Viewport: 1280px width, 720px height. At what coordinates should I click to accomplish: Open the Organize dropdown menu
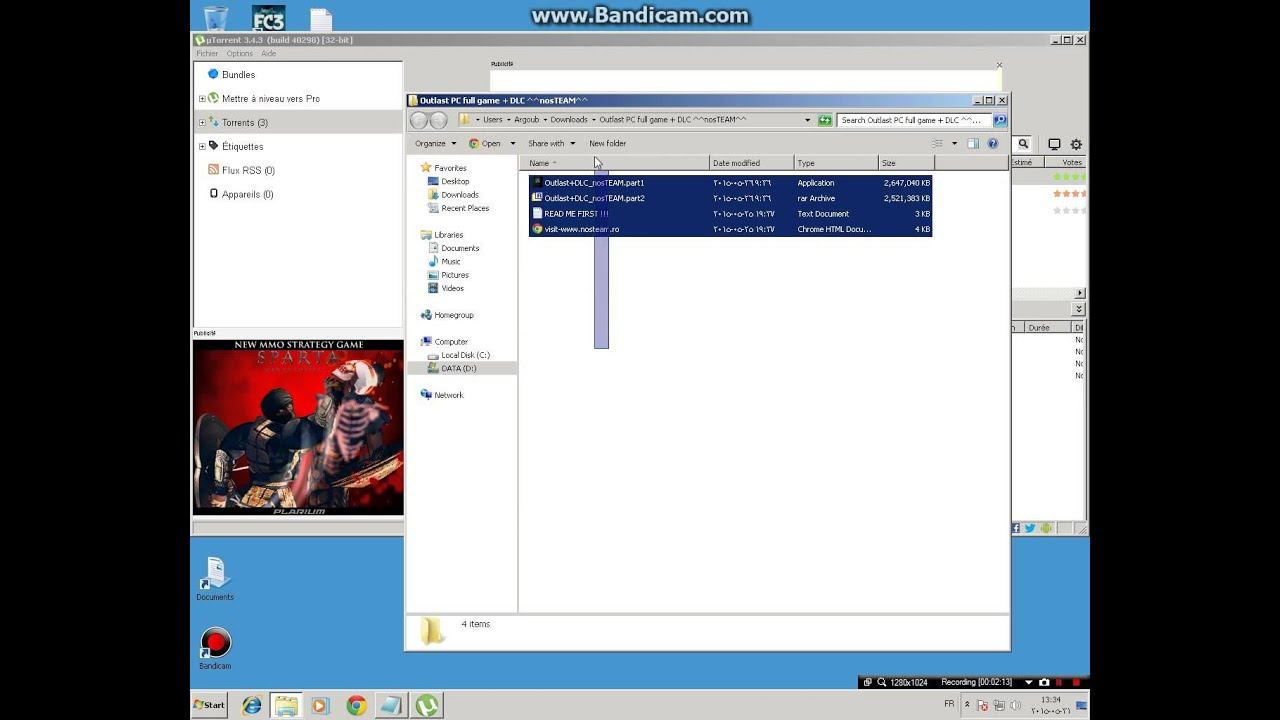tap(435, 144)
